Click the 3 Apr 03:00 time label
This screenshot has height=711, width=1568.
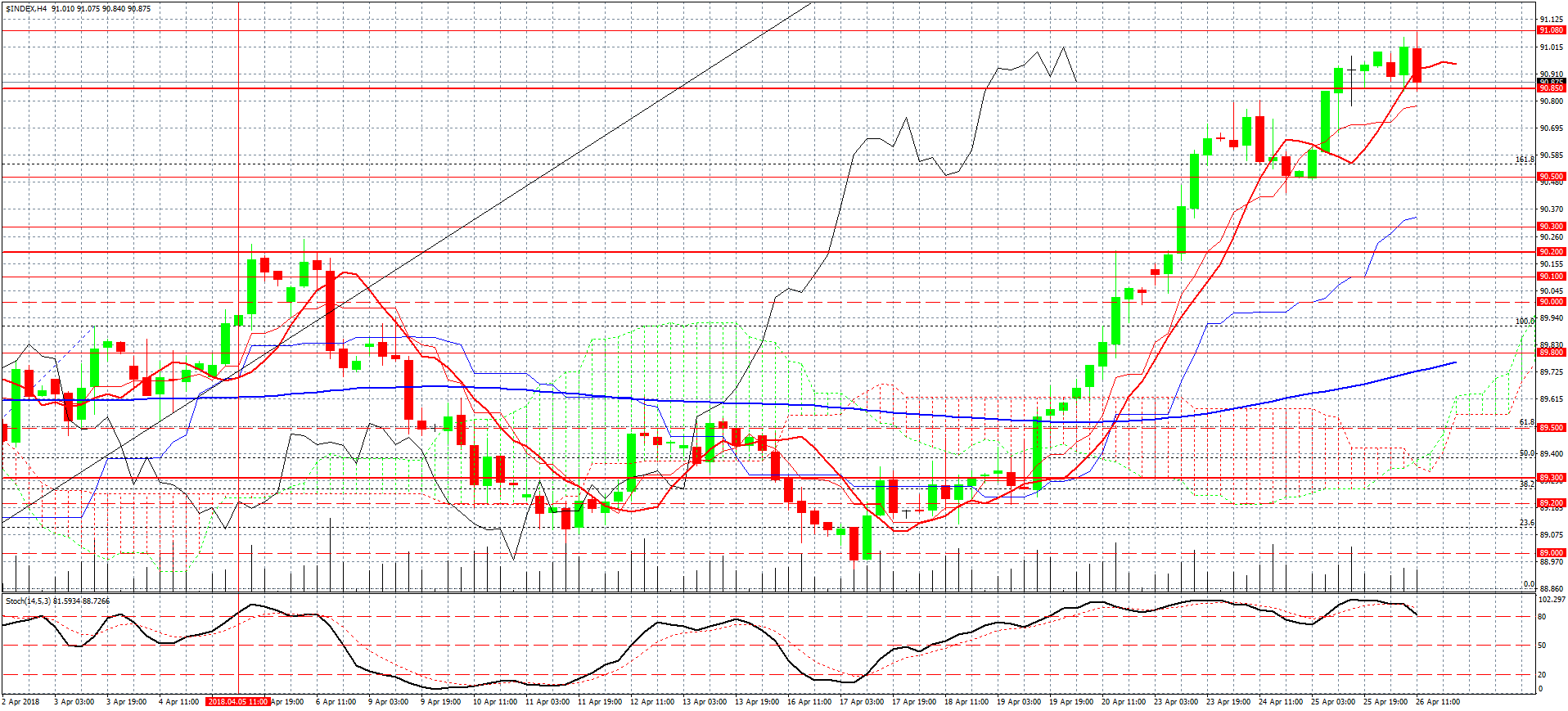[74, 702]
